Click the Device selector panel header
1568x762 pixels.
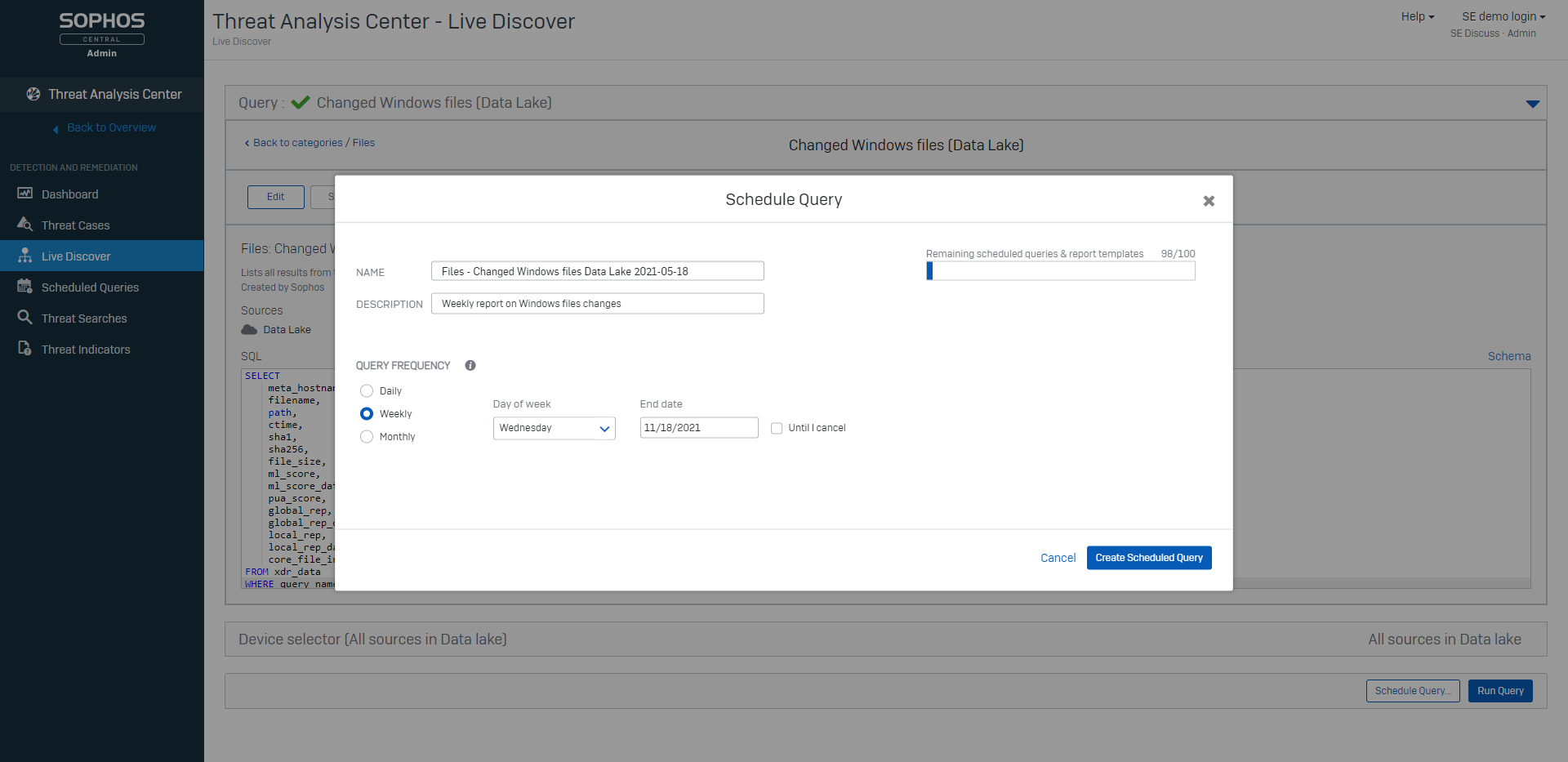point(885,639)
